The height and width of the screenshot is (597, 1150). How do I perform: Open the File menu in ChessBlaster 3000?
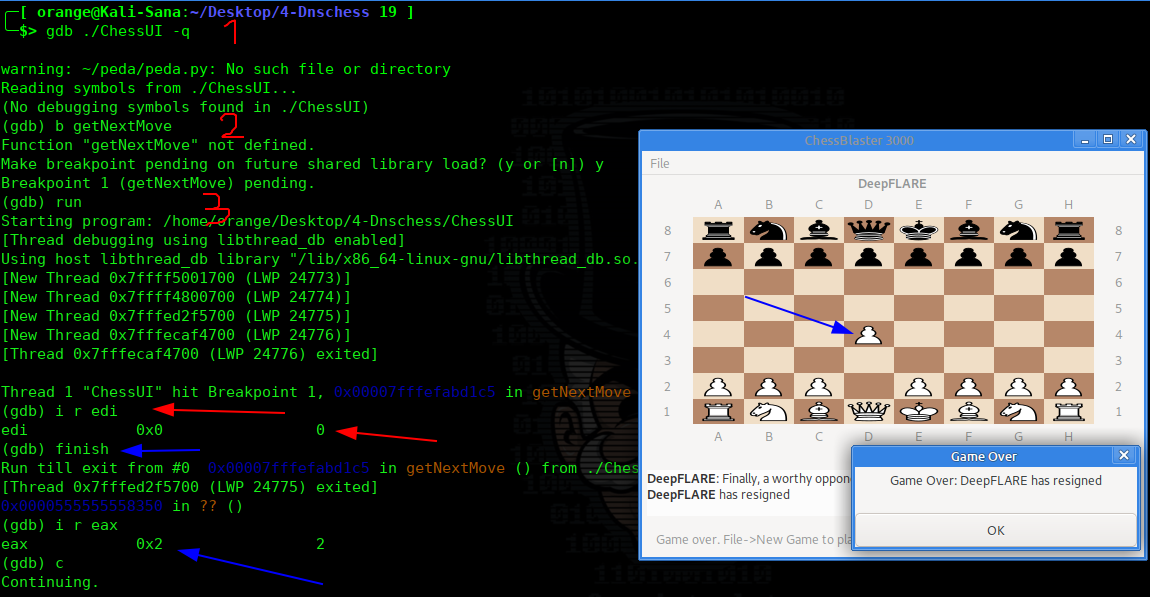click(659, 164)
